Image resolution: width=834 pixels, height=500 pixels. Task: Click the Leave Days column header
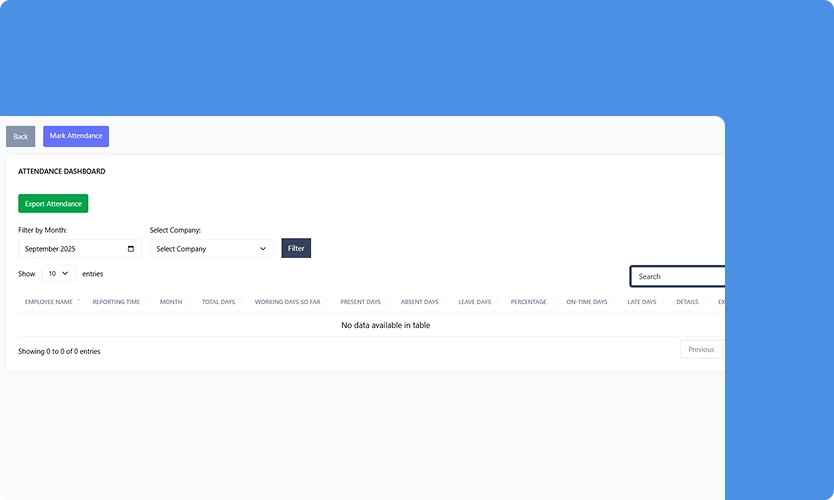tap(474, 302)
